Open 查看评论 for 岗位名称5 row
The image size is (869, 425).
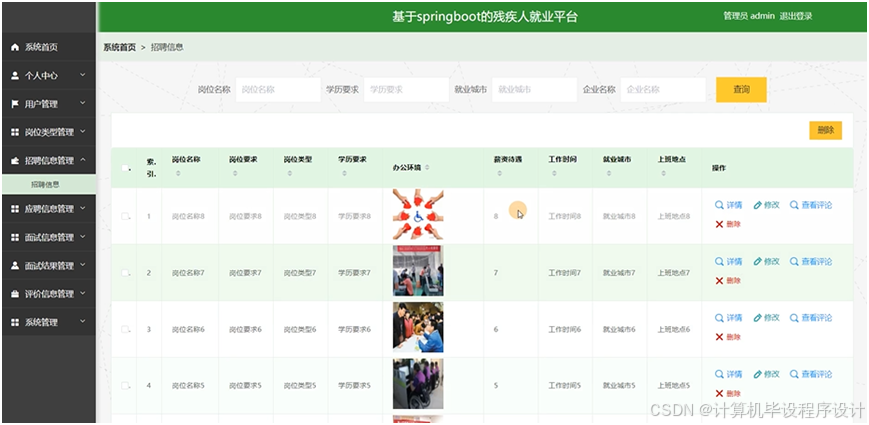[811, 375]
